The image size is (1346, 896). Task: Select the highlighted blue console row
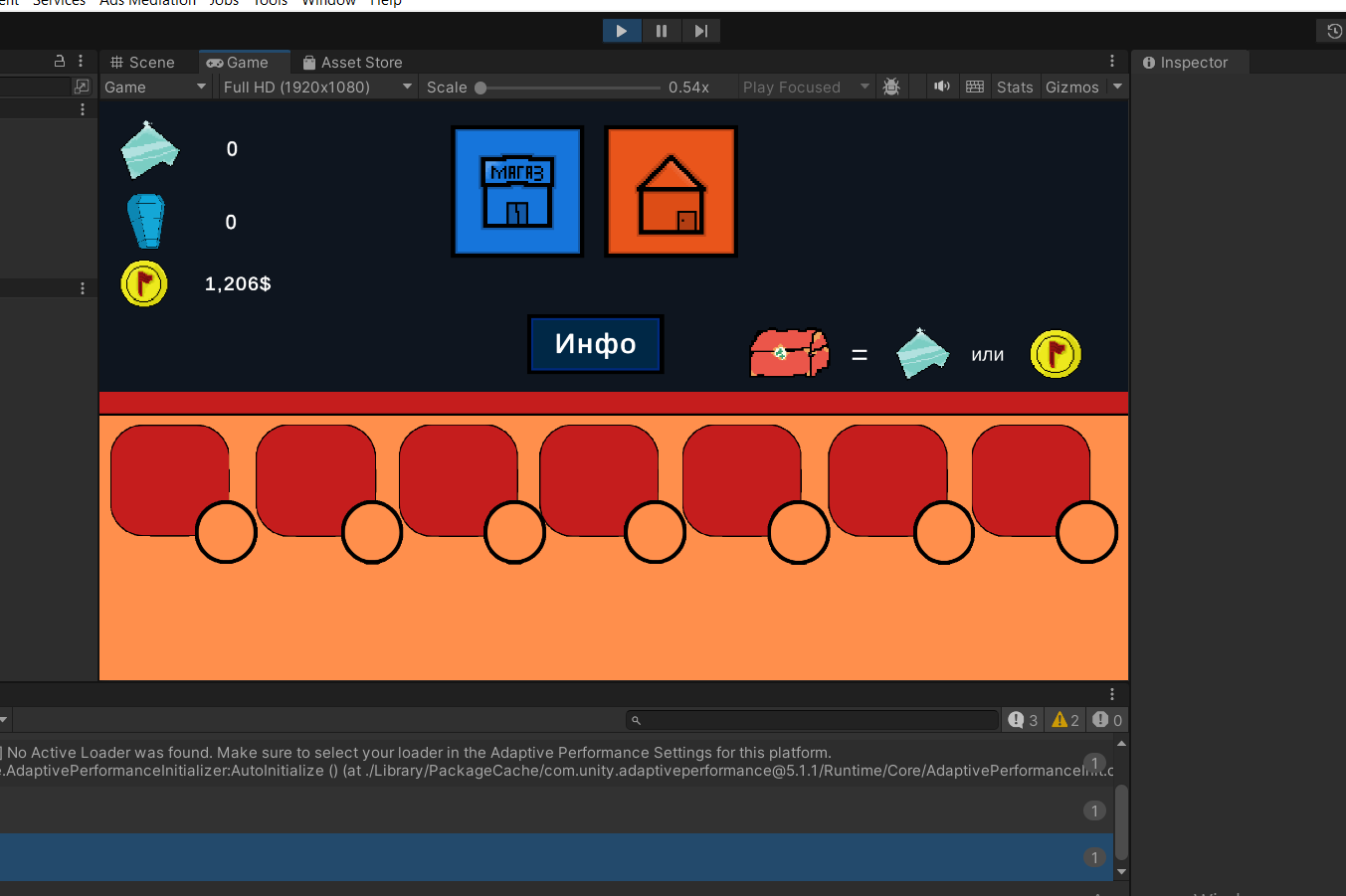pos(557,857)
